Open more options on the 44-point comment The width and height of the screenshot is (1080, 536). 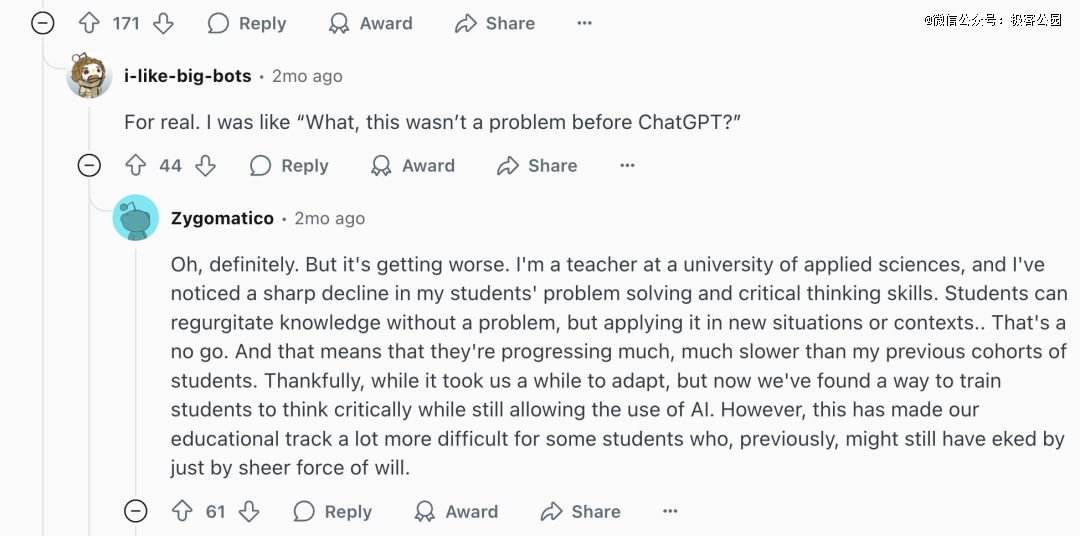[627, 165]
